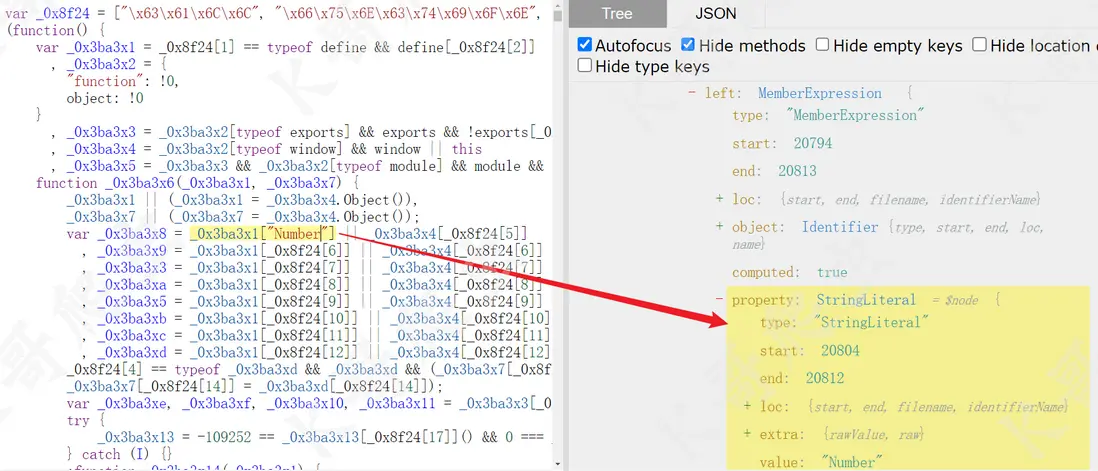
Task: Collapse the property StringLiteral node
Action: (720, 300)
